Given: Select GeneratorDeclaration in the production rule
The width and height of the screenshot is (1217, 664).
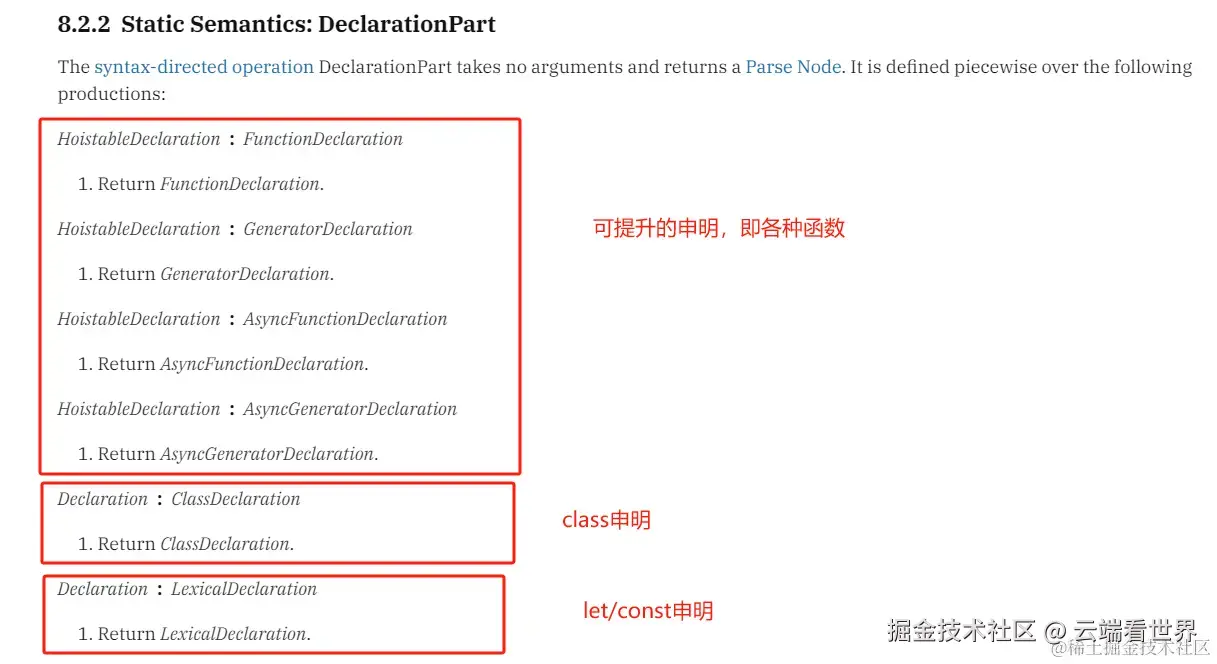Looking at the screenshot, I should click(x=328, y=229).
